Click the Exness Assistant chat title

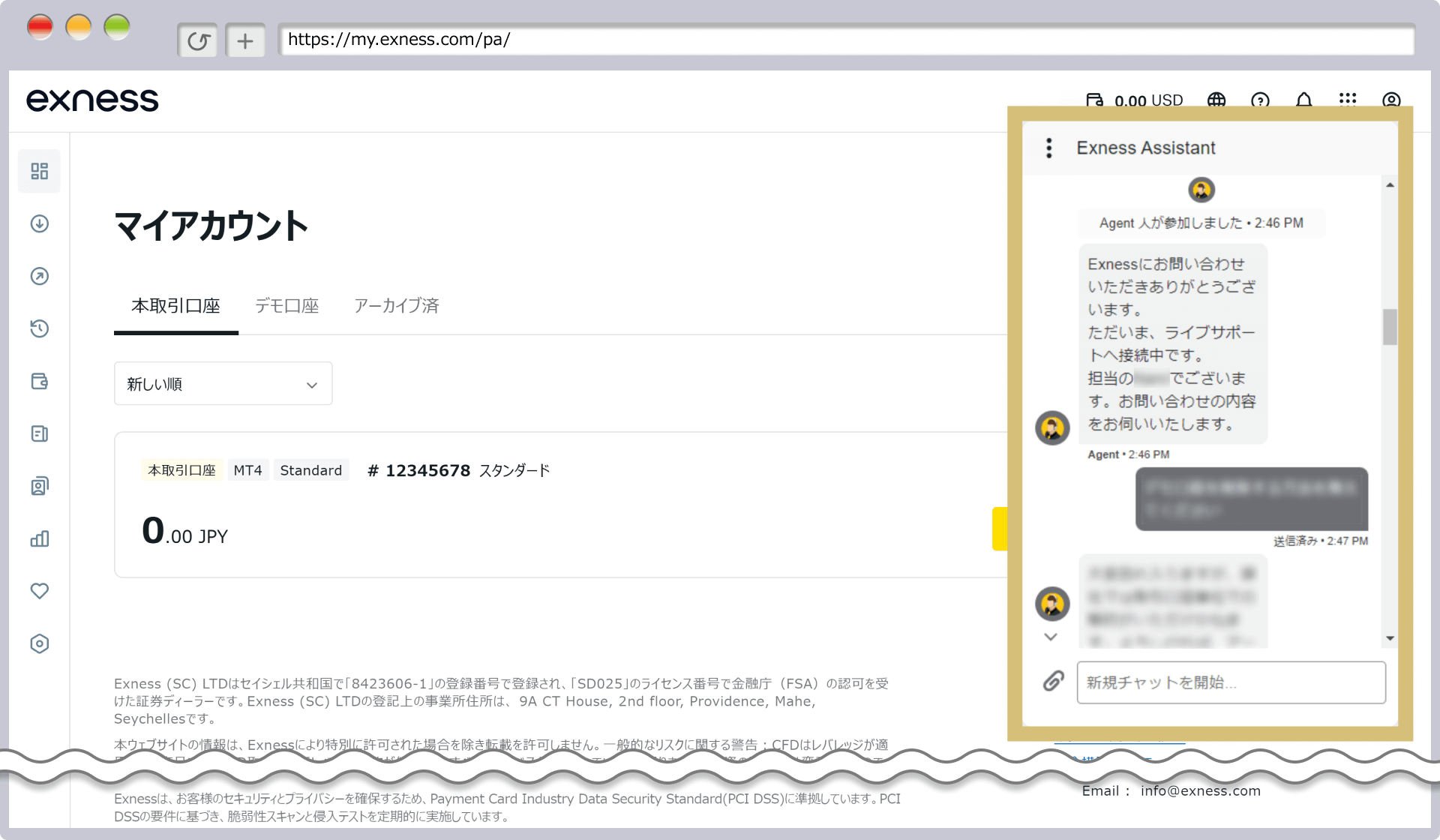click(1146, 148)
